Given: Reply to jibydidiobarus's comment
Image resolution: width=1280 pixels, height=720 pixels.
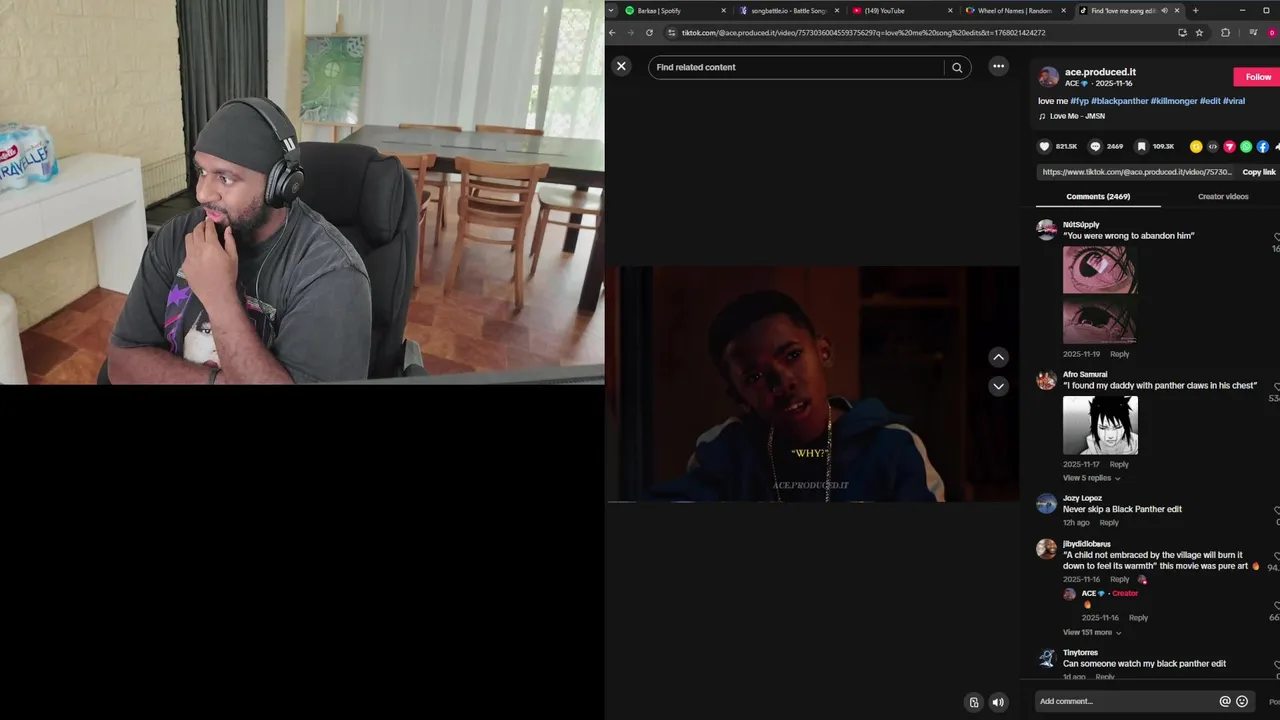Looking at the screenshot, I should [x=1119, y=579].
